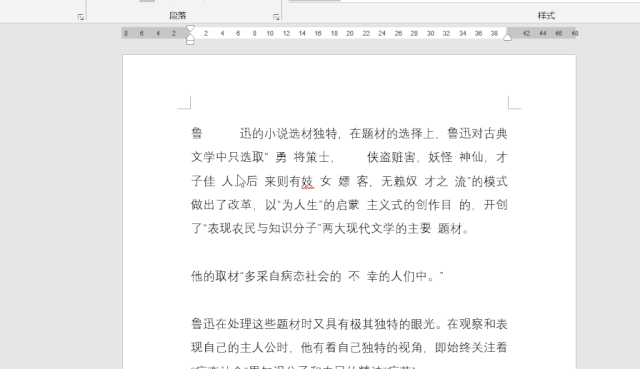This screenshot has height=369, width=640.
Task: Select the right indent marker on ruler
Action: pyautogui.click(x=507, y=37)
